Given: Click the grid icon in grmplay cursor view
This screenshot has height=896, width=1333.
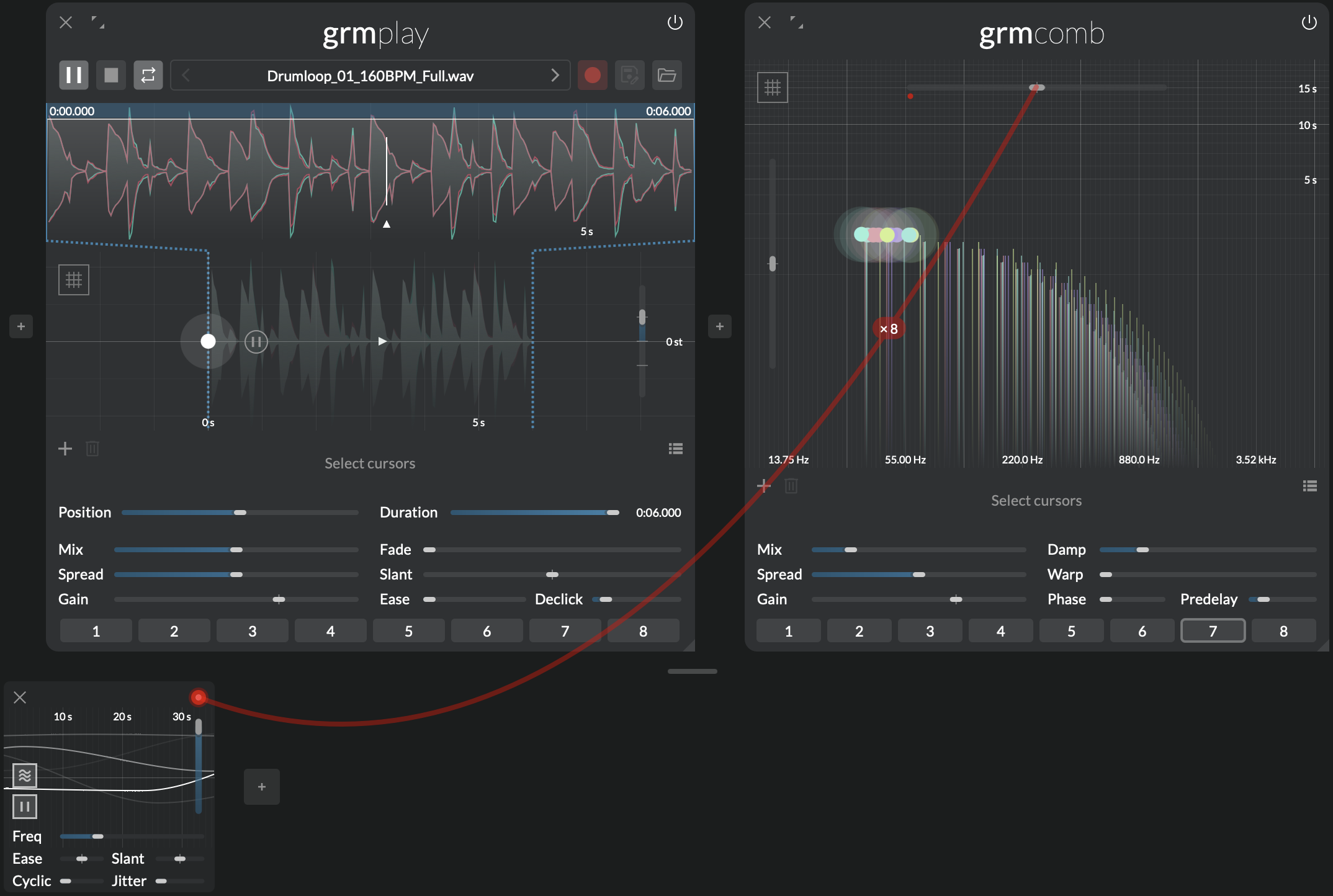Looking at the screenshot, I should (74, 280).
